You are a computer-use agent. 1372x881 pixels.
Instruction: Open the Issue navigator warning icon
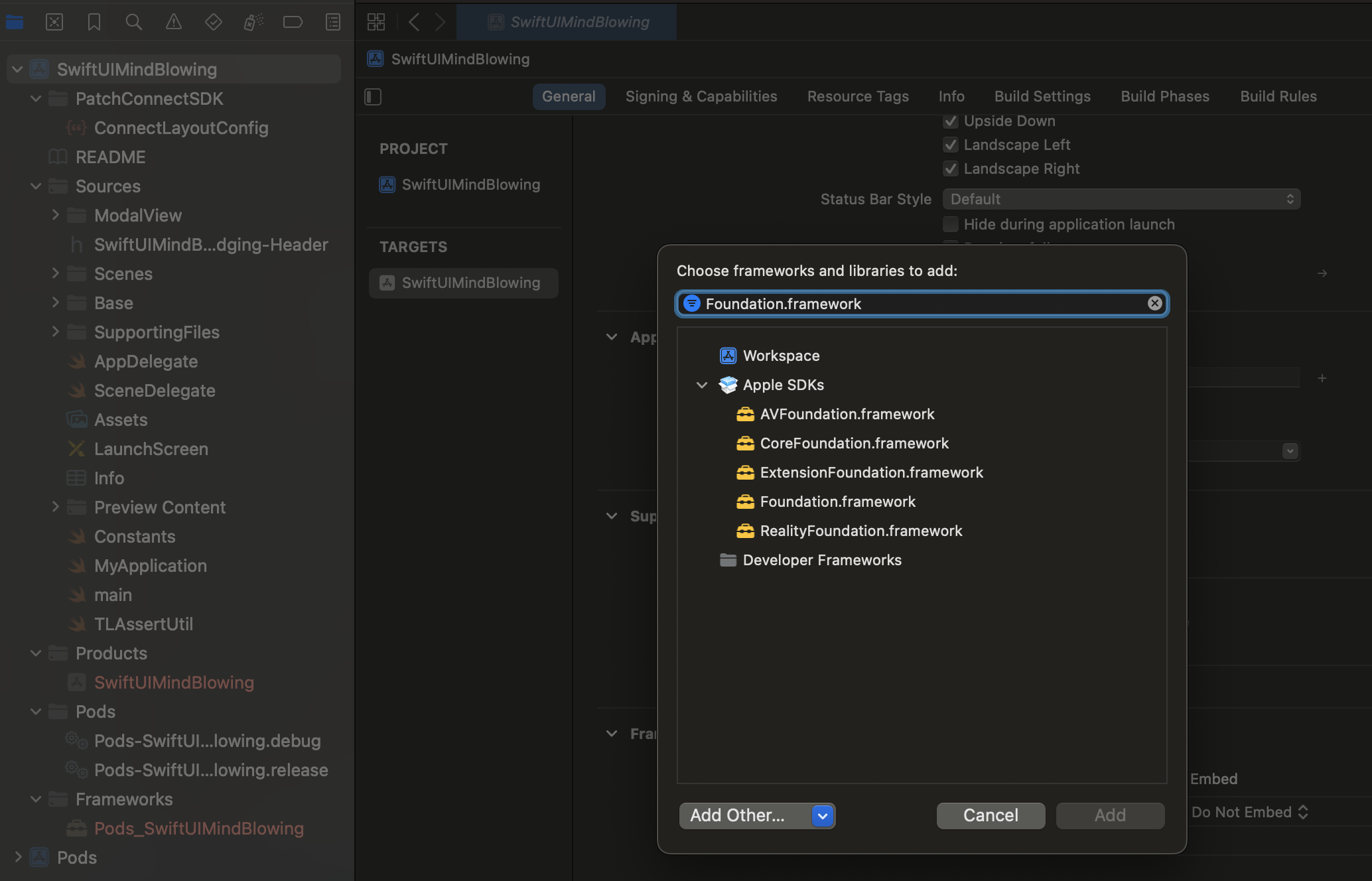[174, 22]
